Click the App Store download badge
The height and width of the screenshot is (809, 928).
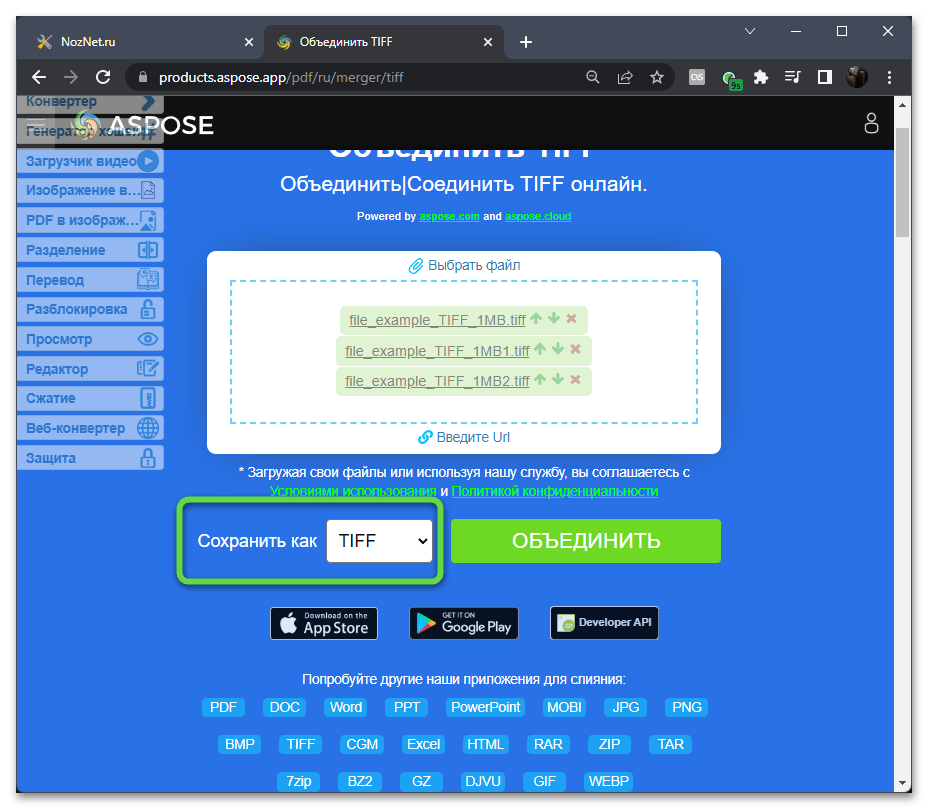[x=324, y=623]
